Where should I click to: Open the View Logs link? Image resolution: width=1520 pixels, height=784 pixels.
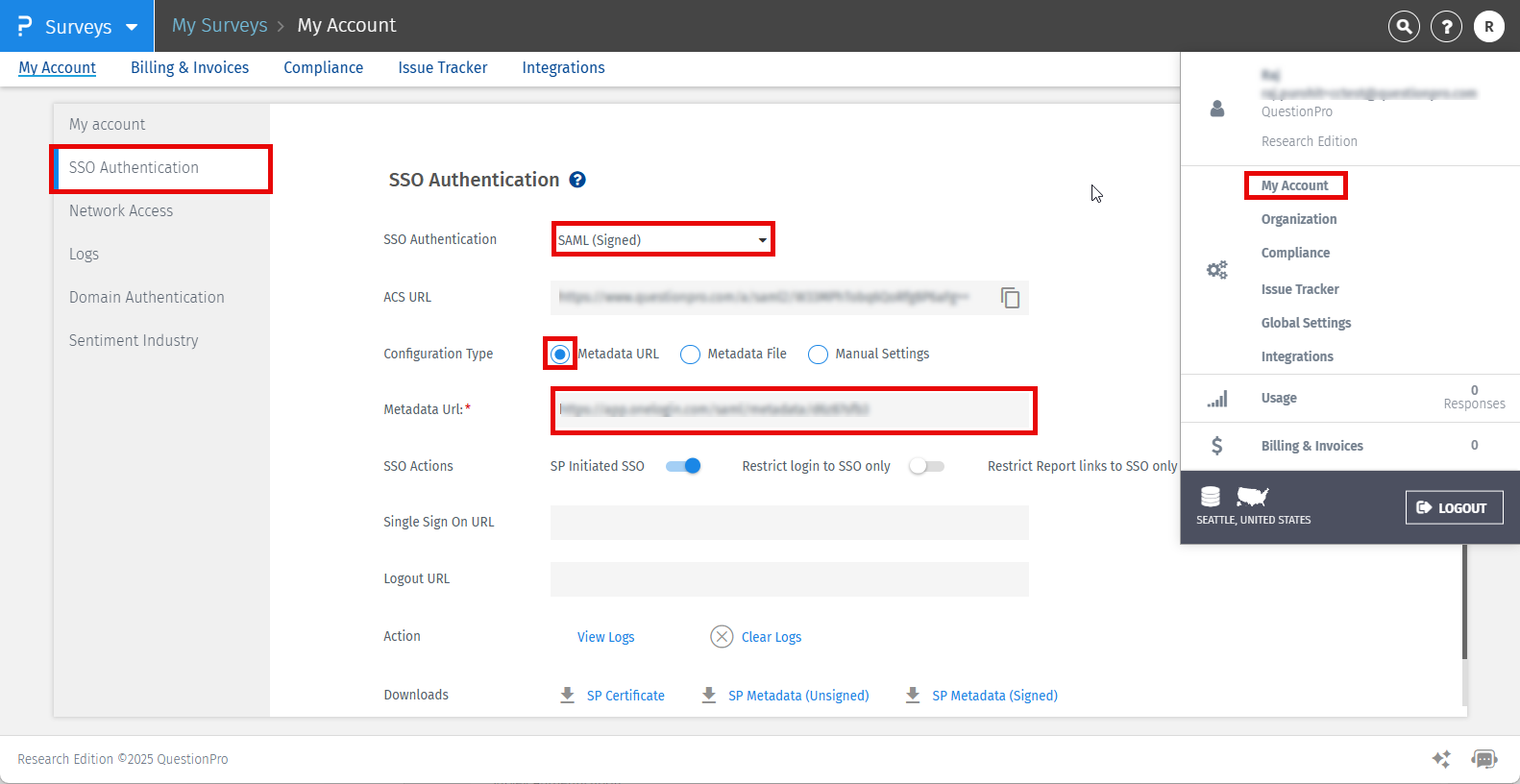click(605, 637)
